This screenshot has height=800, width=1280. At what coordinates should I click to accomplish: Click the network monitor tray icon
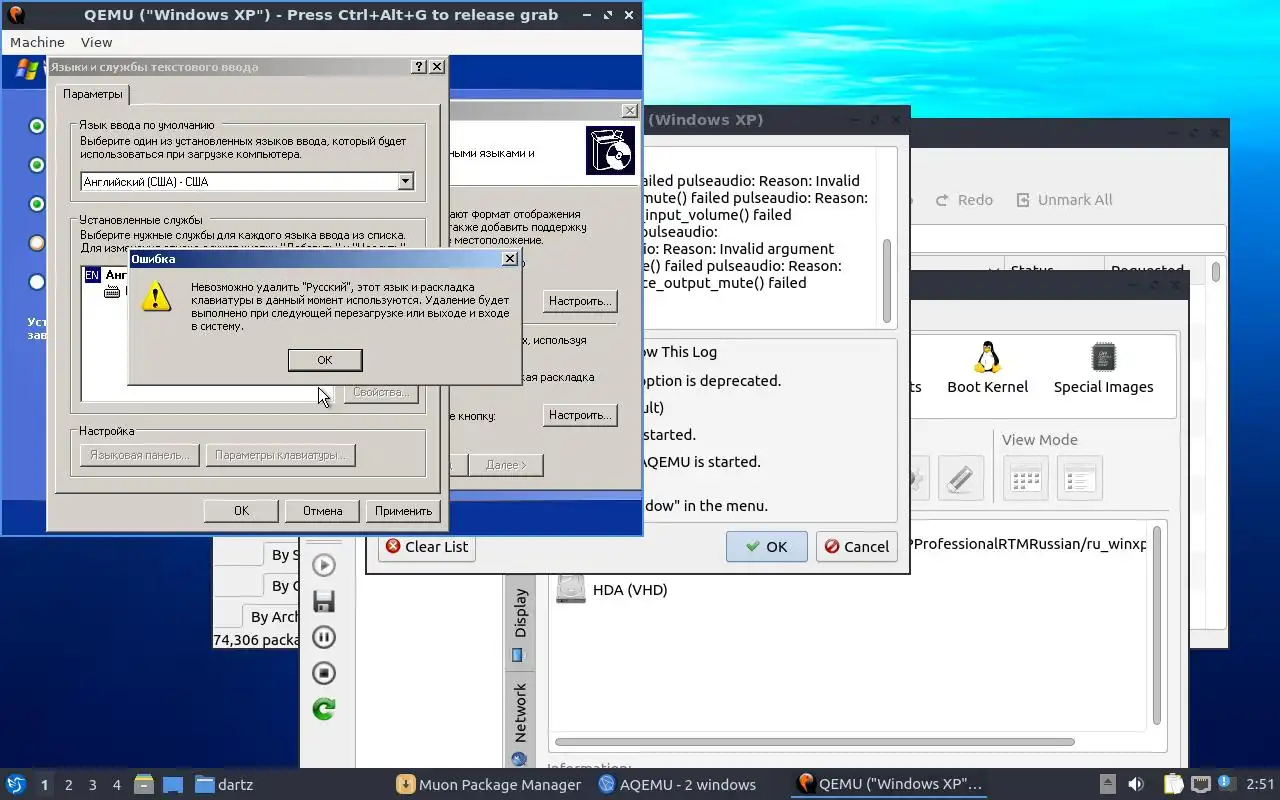pyautogui.click(x=1201, y=784)
